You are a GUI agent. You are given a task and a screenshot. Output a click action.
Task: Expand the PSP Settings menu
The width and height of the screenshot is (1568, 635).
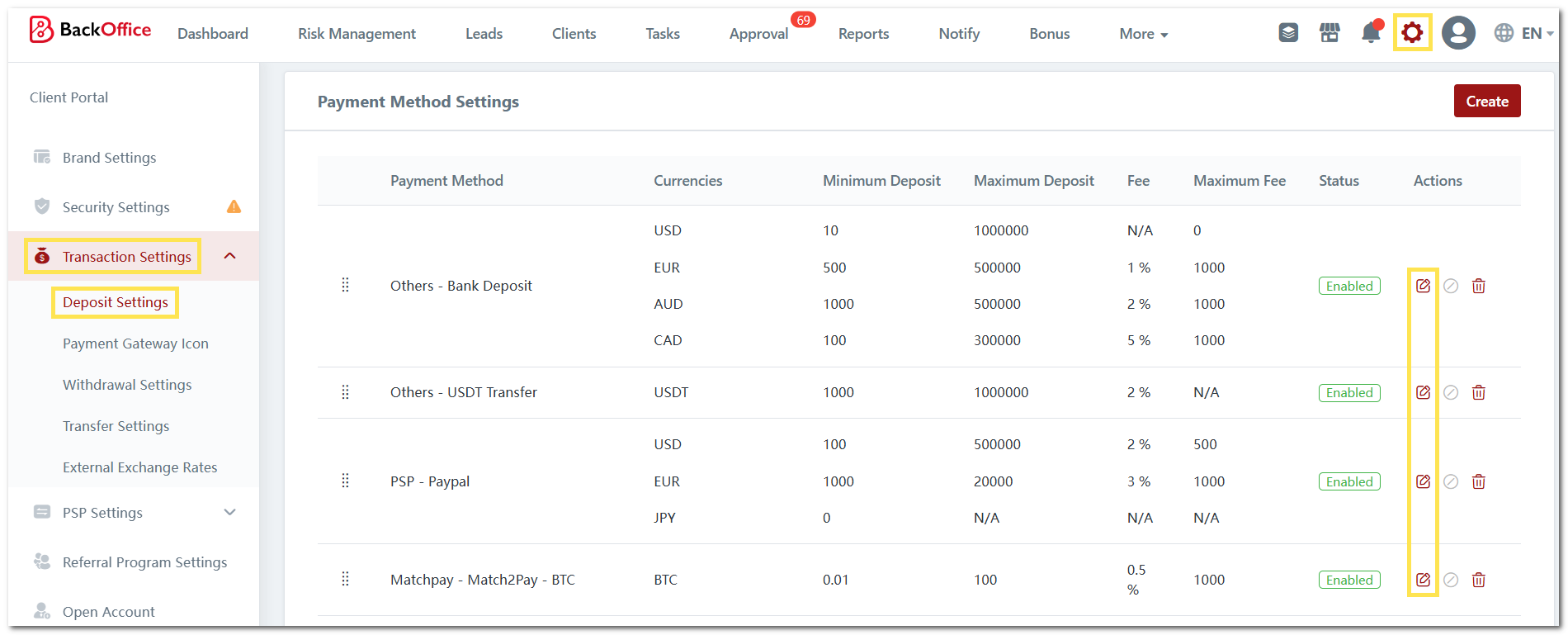230,513
